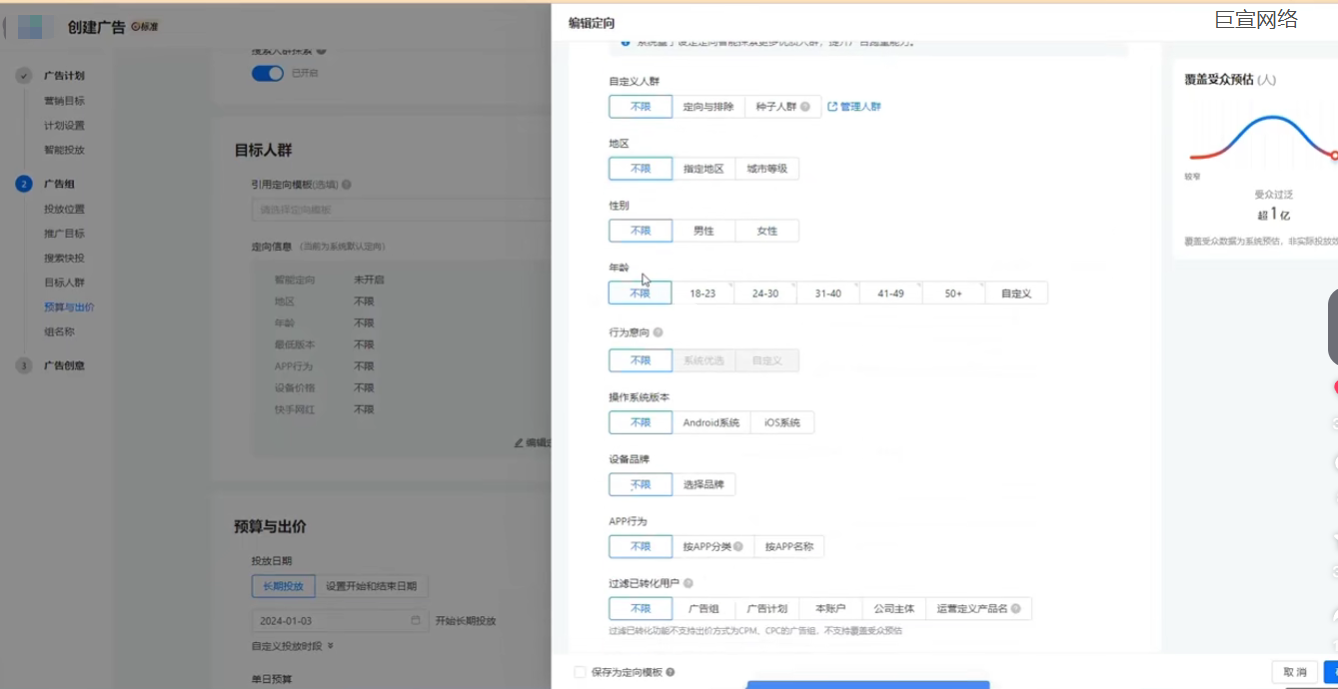Select 运营定义产品名 filter option
Viewport: 1338px width, 689px height.
pos(978,609)
